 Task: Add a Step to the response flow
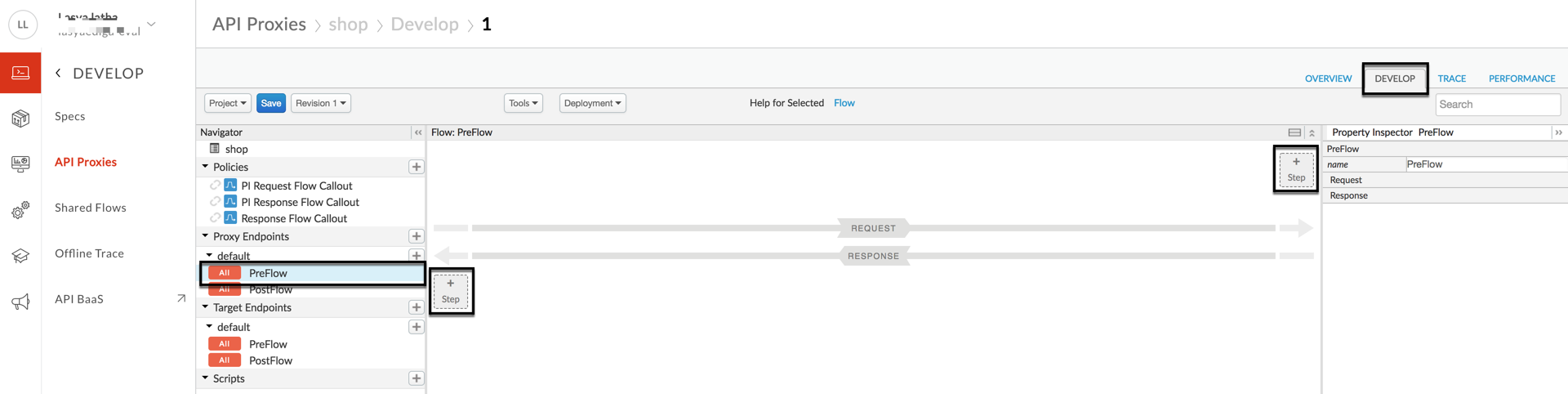(450, 291)
